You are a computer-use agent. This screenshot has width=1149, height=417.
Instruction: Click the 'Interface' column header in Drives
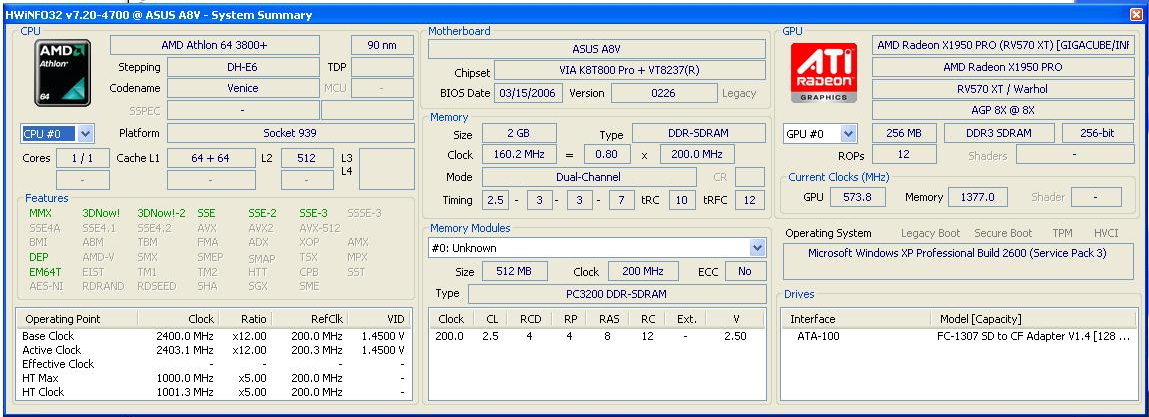[x=858, y=319]
